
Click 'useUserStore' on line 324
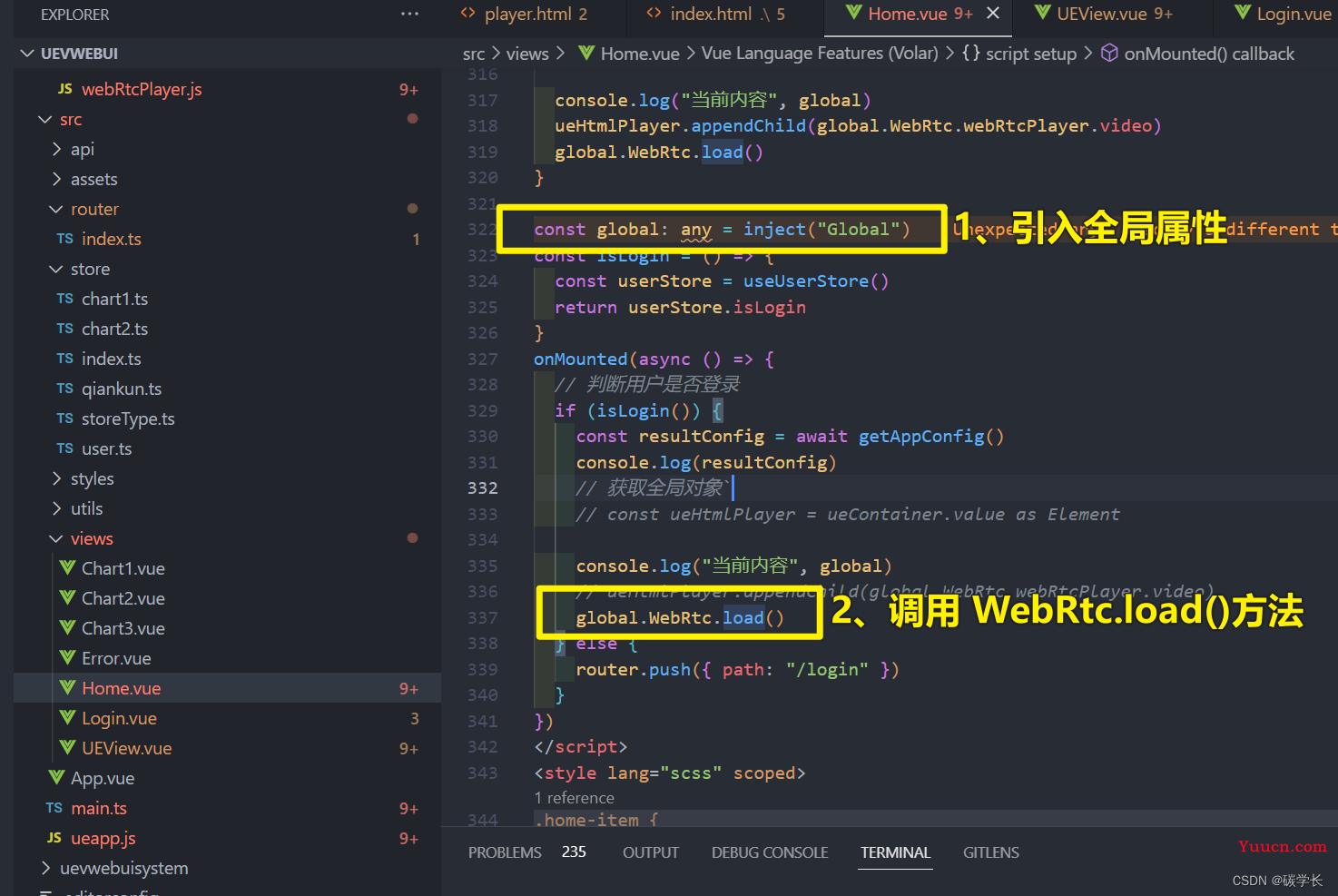click(806, 281)
